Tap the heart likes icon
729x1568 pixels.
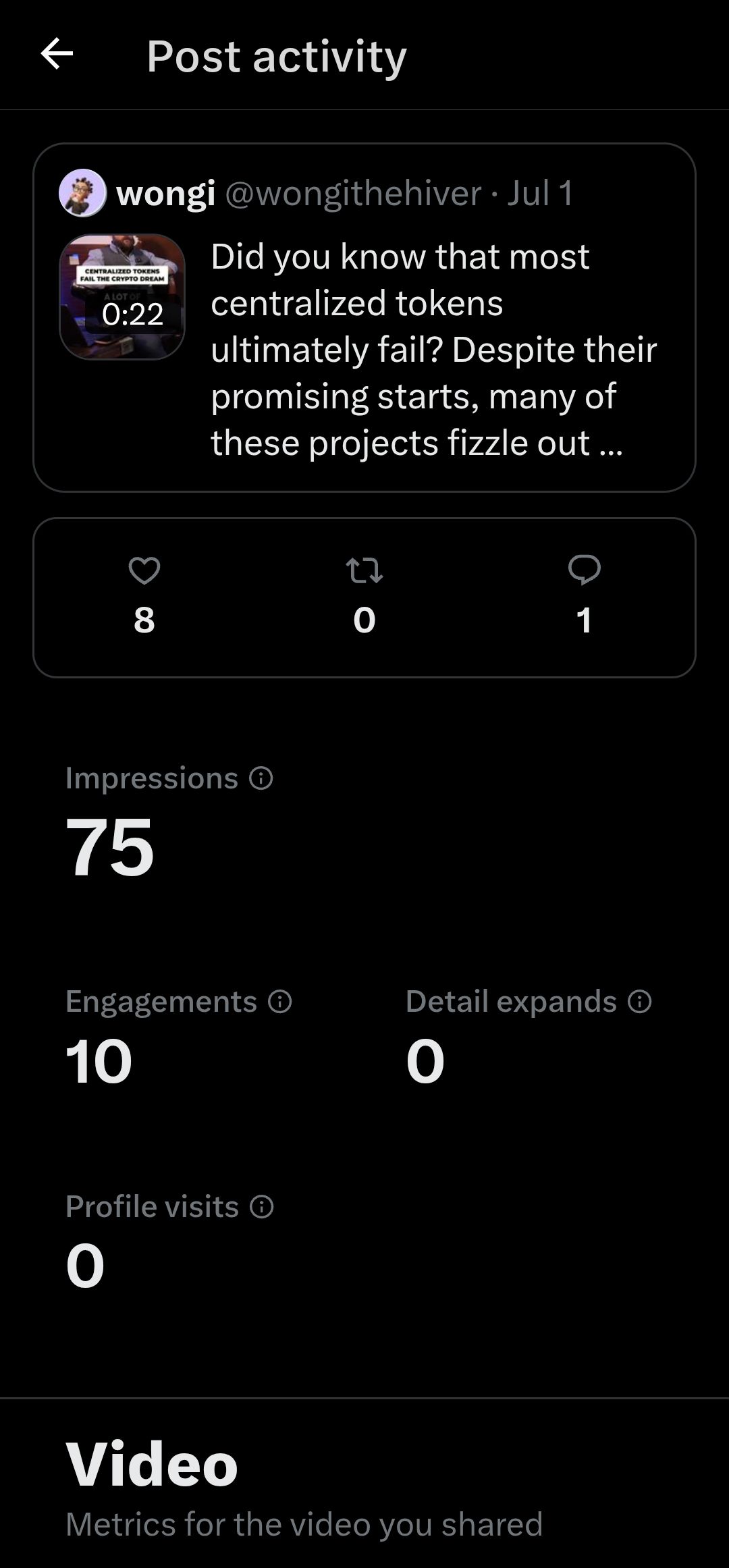click(144, 570)
